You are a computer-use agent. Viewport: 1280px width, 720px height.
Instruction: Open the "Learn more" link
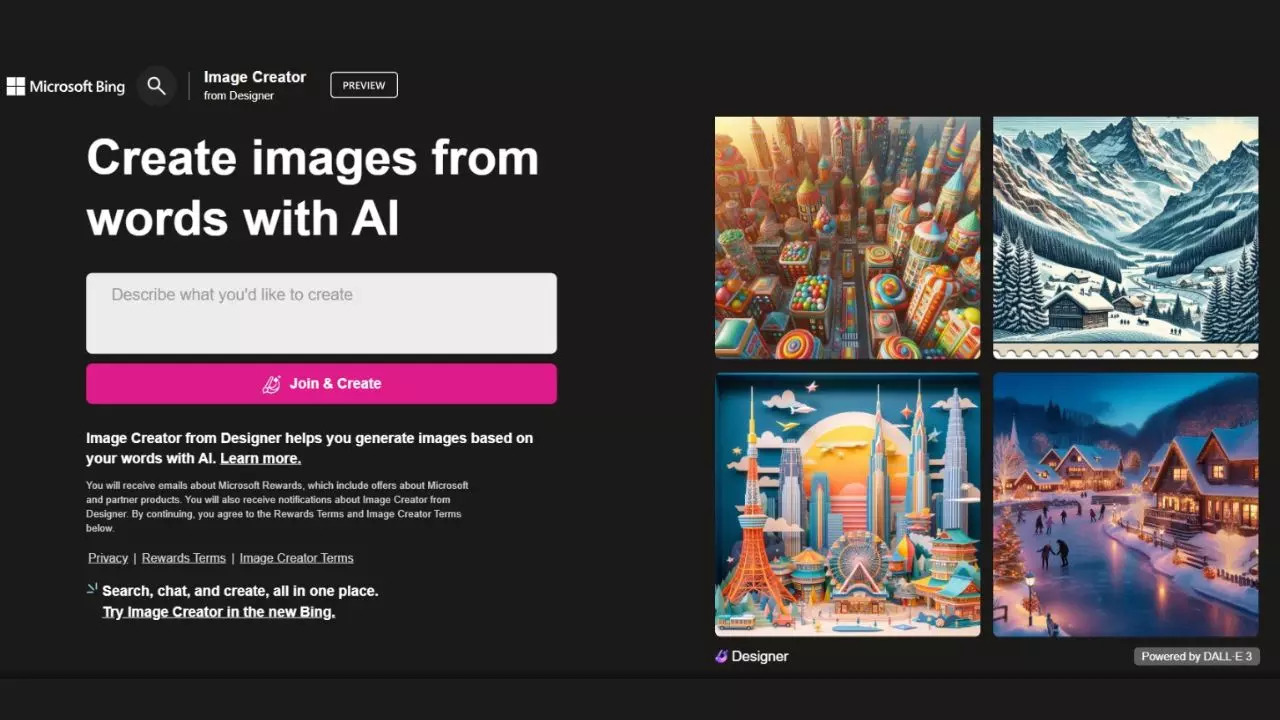click(x=260, y=458)
